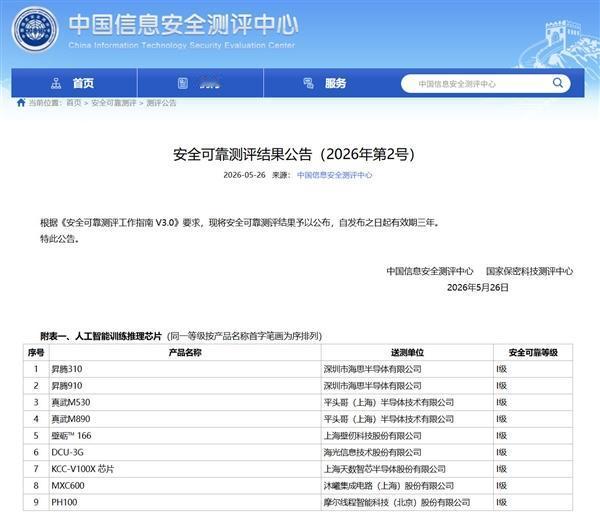Click 深圳市海思半导体有限公司 in 昇腾310 row

[372, 369]
